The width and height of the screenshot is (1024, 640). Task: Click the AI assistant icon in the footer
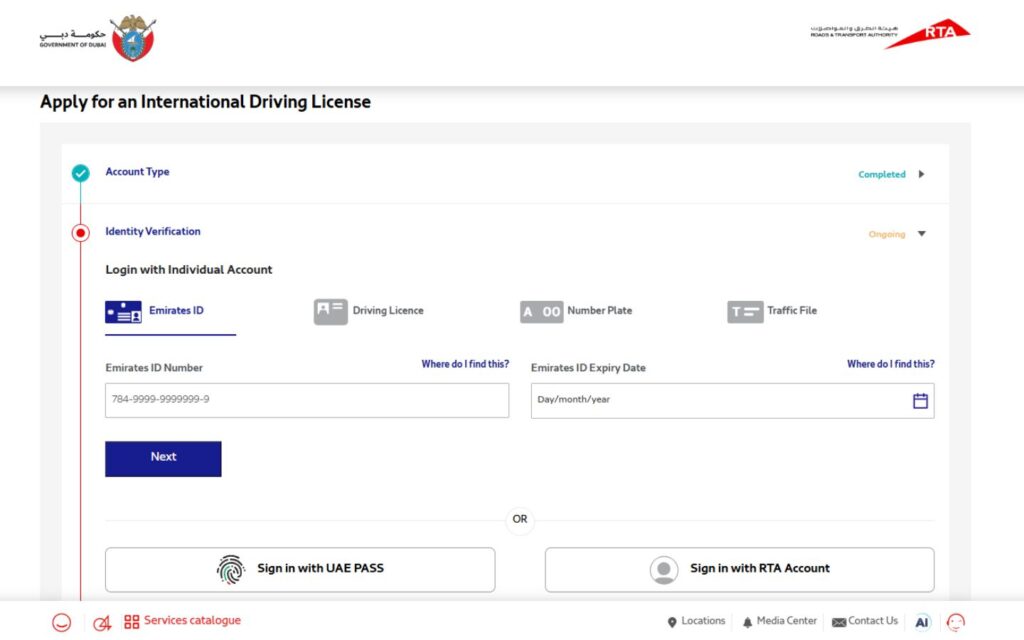click(922, 621)
